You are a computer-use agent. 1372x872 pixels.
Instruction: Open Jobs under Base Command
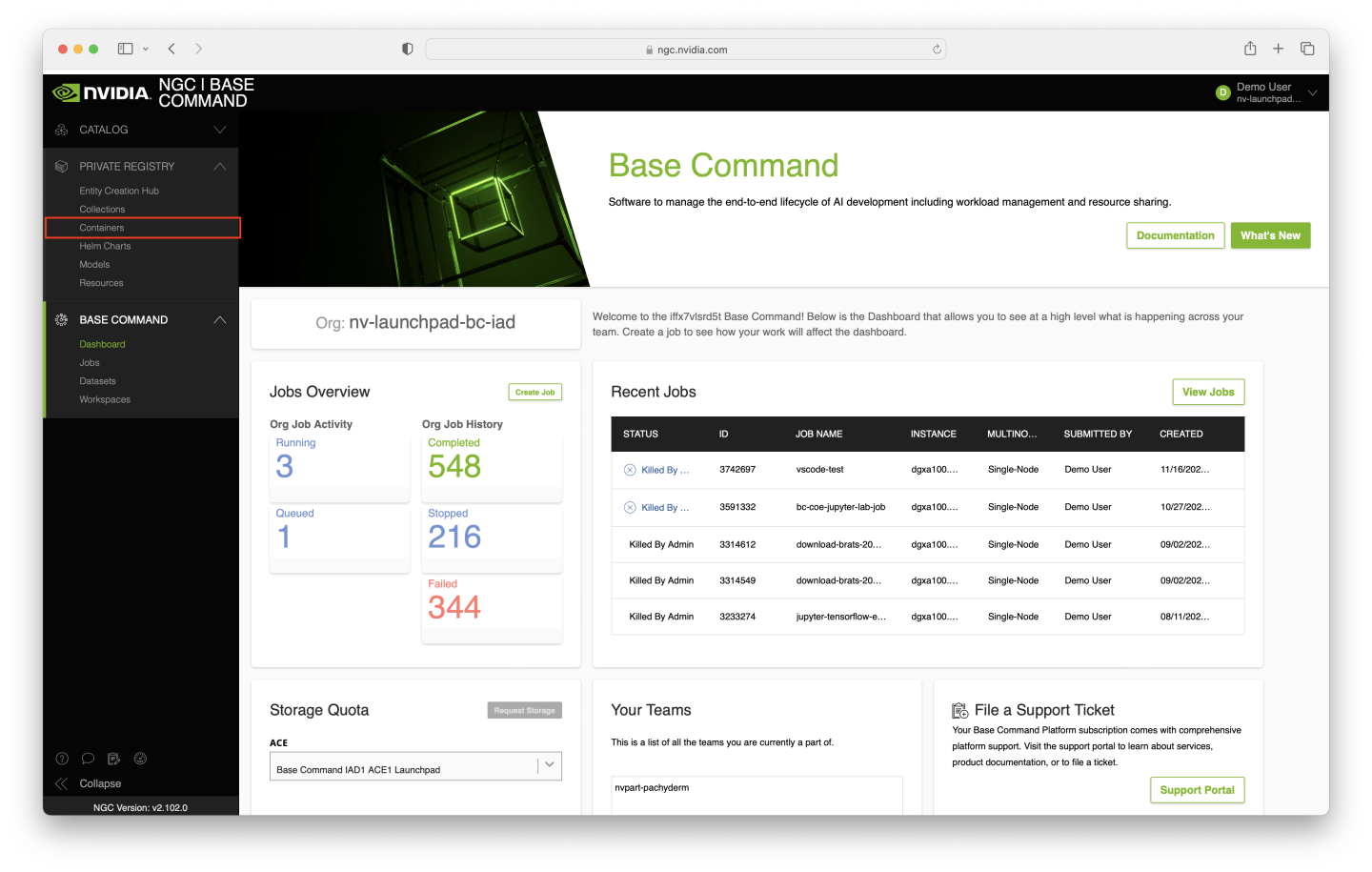(x=90, y=363)
